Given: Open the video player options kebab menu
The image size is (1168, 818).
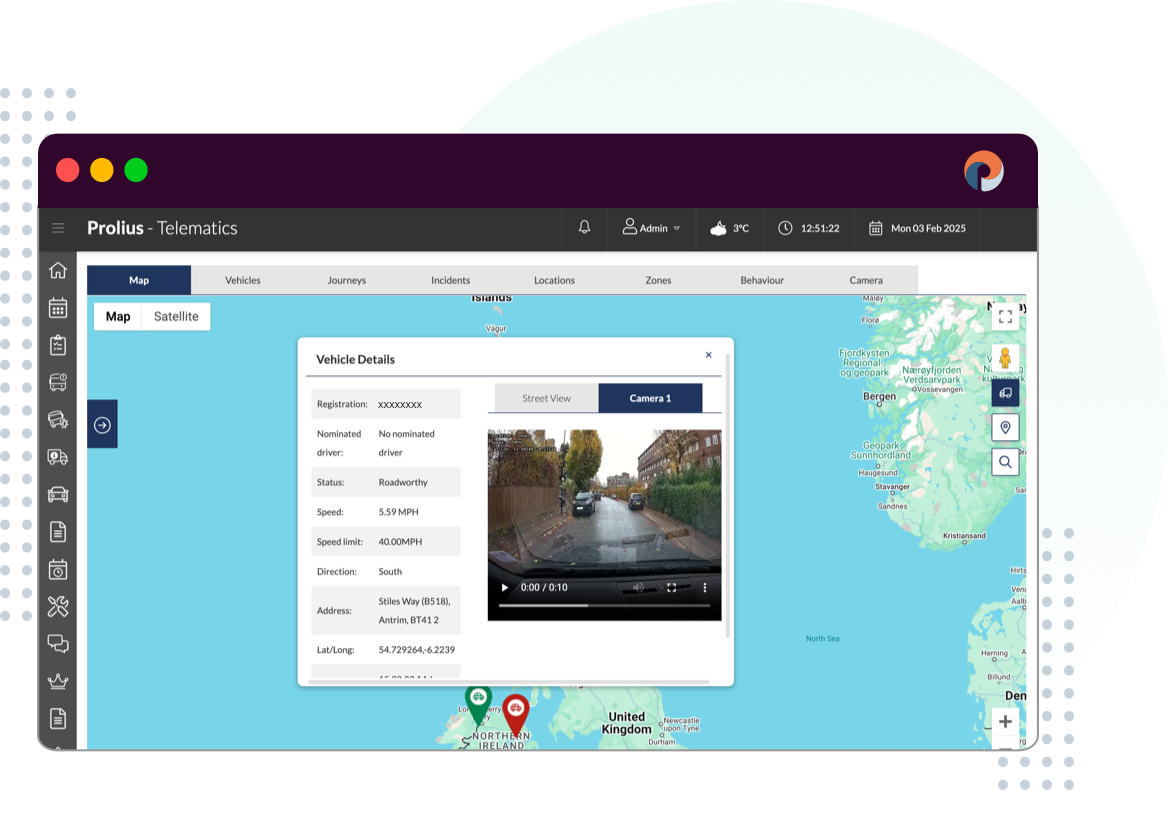Looking at the screenshot, I should click(705, 588).
